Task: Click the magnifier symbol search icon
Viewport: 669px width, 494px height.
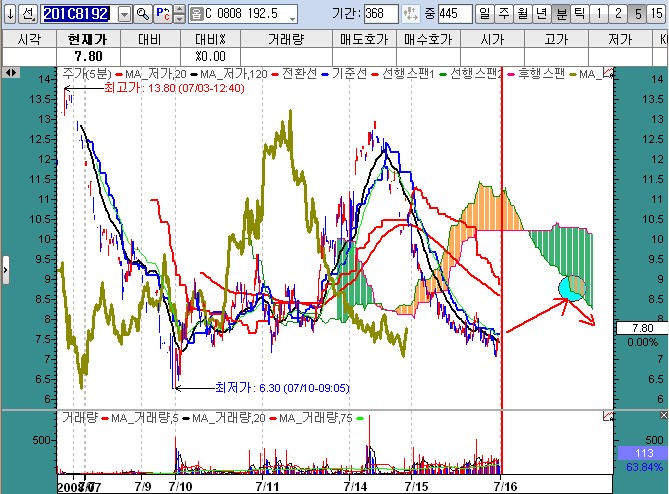Action: click(x=142, y=15)
